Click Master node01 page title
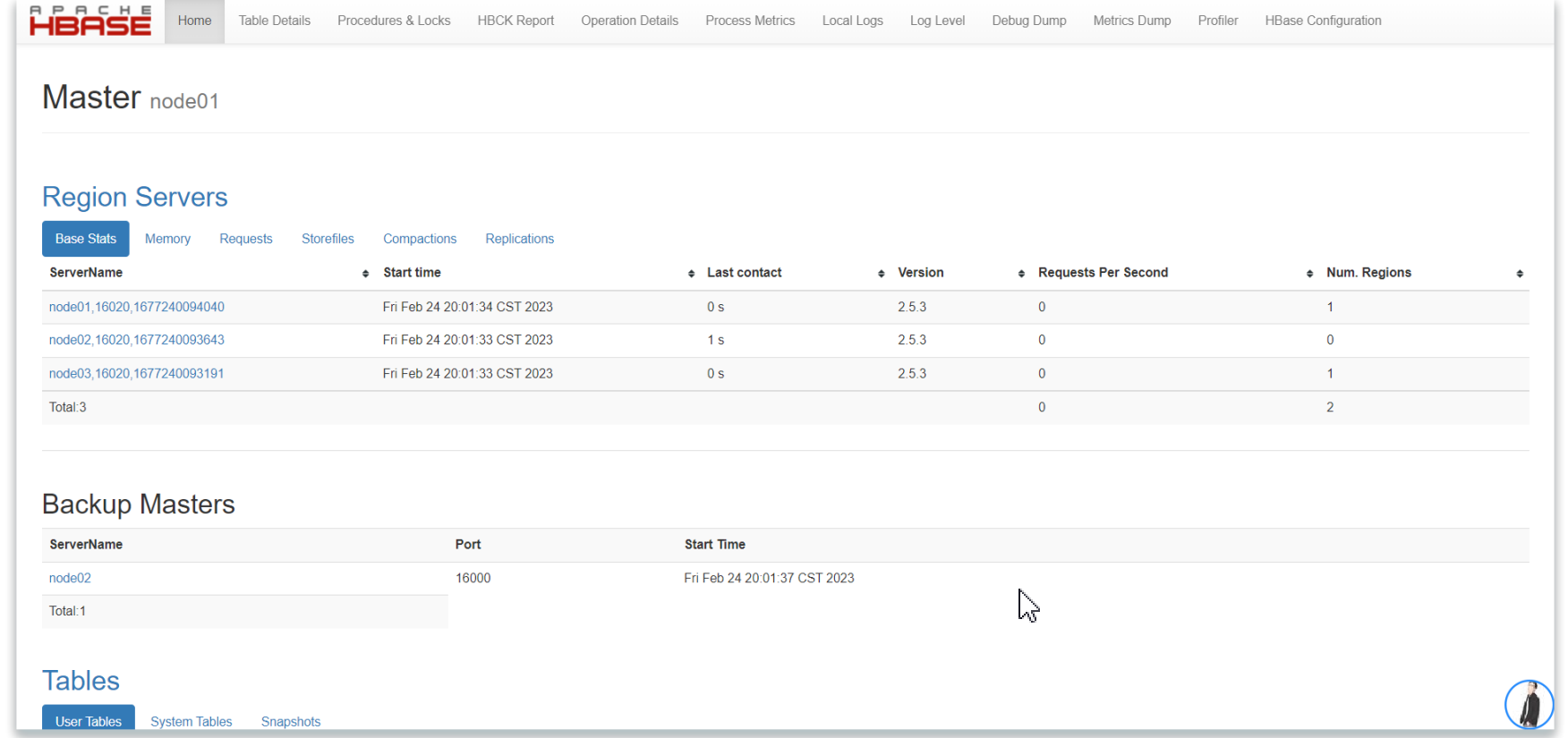The height and width of the screenshot is (738, 1568). pos(131,98)
